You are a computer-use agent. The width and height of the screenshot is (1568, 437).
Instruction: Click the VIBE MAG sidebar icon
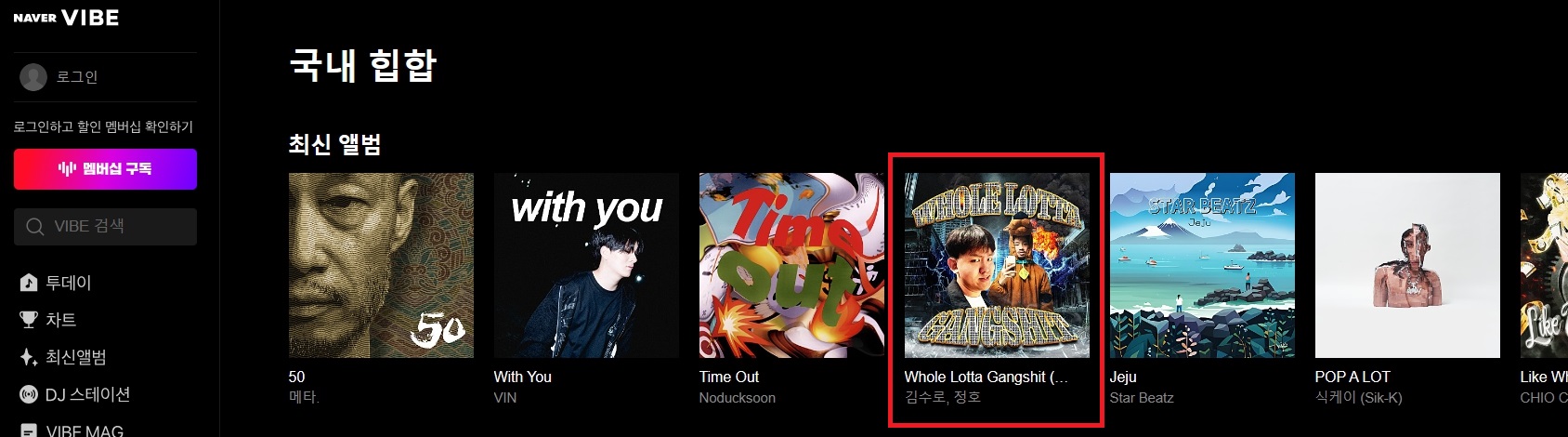pyautogui.click(x=29, y=430)
